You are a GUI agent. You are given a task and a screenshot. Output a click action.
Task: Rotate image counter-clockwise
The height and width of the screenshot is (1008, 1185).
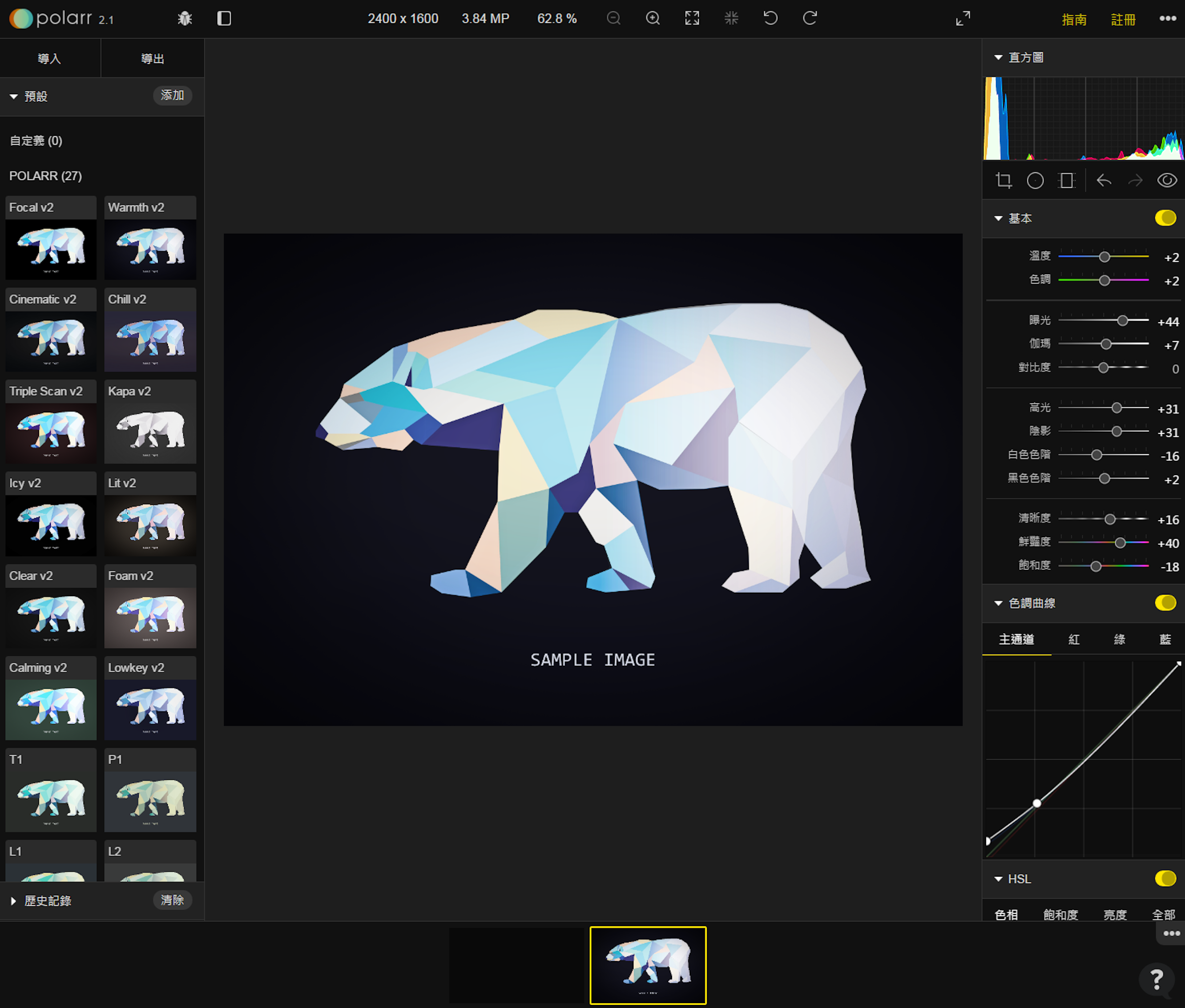[770, 18]
